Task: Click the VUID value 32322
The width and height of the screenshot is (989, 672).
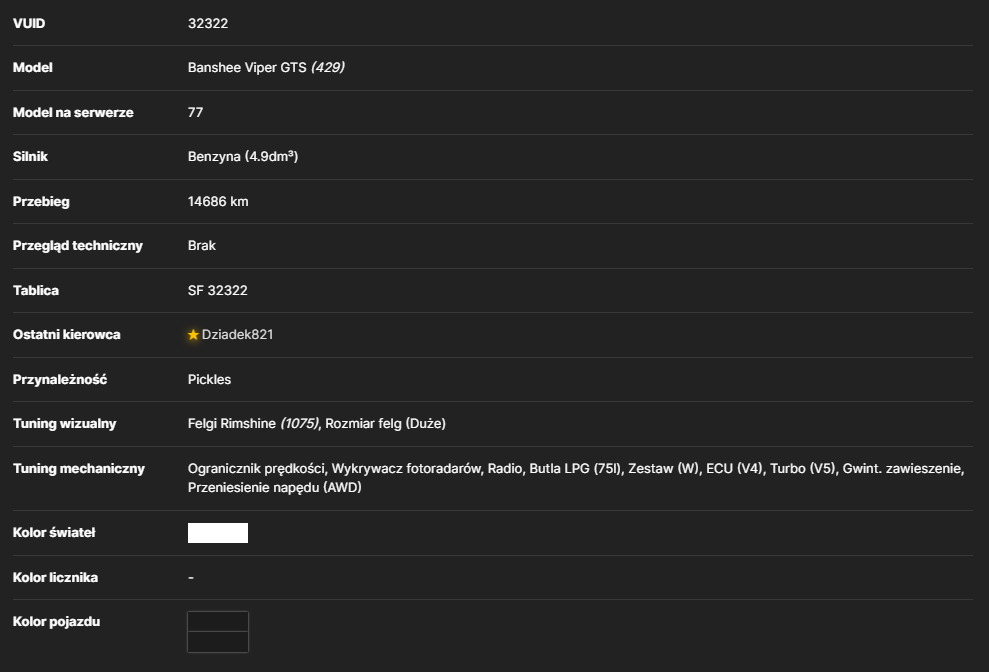Action: 208,23
